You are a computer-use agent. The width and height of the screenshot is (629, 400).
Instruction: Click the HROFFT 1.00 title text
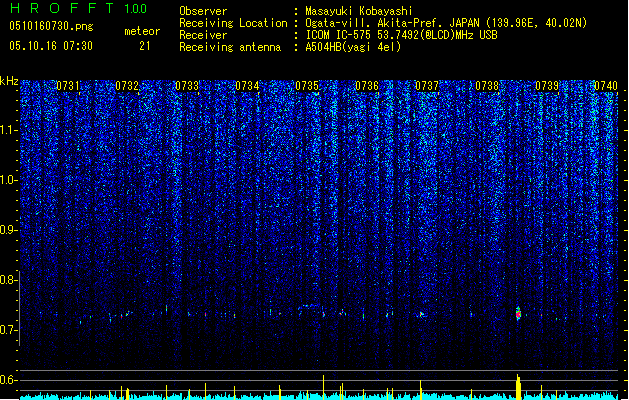(78, 8)
